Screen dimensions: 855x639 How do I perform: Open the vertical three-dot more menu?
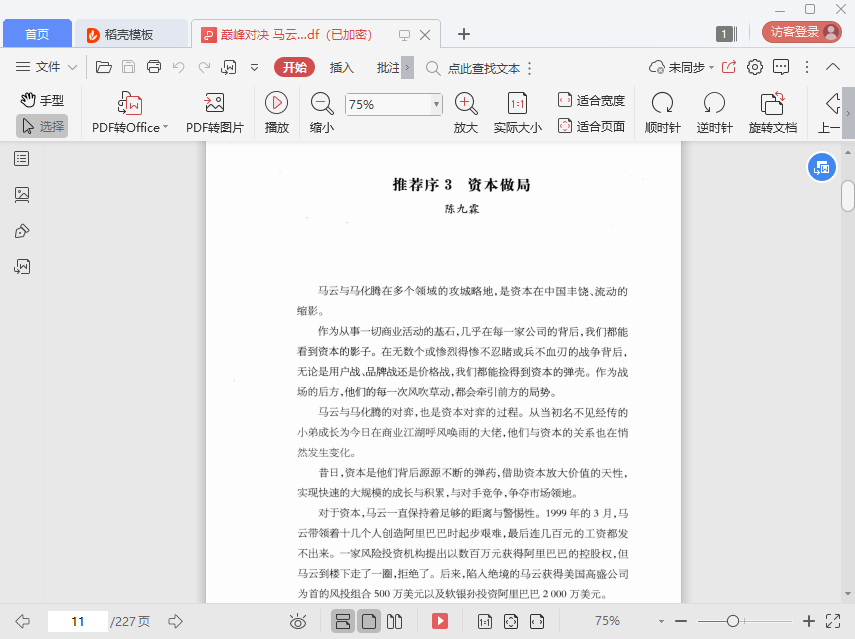tap(807, 67)
